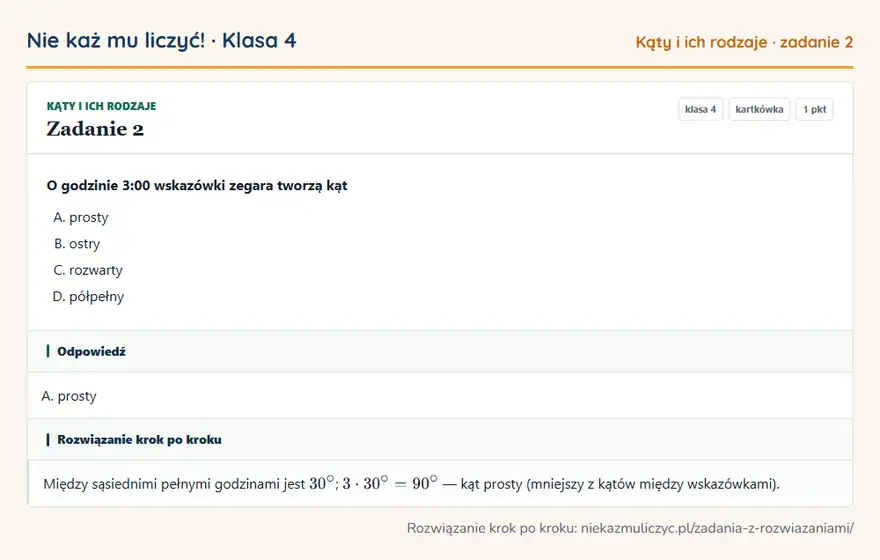Select answer option 'A. prosty' in the list

coord(81,218)
